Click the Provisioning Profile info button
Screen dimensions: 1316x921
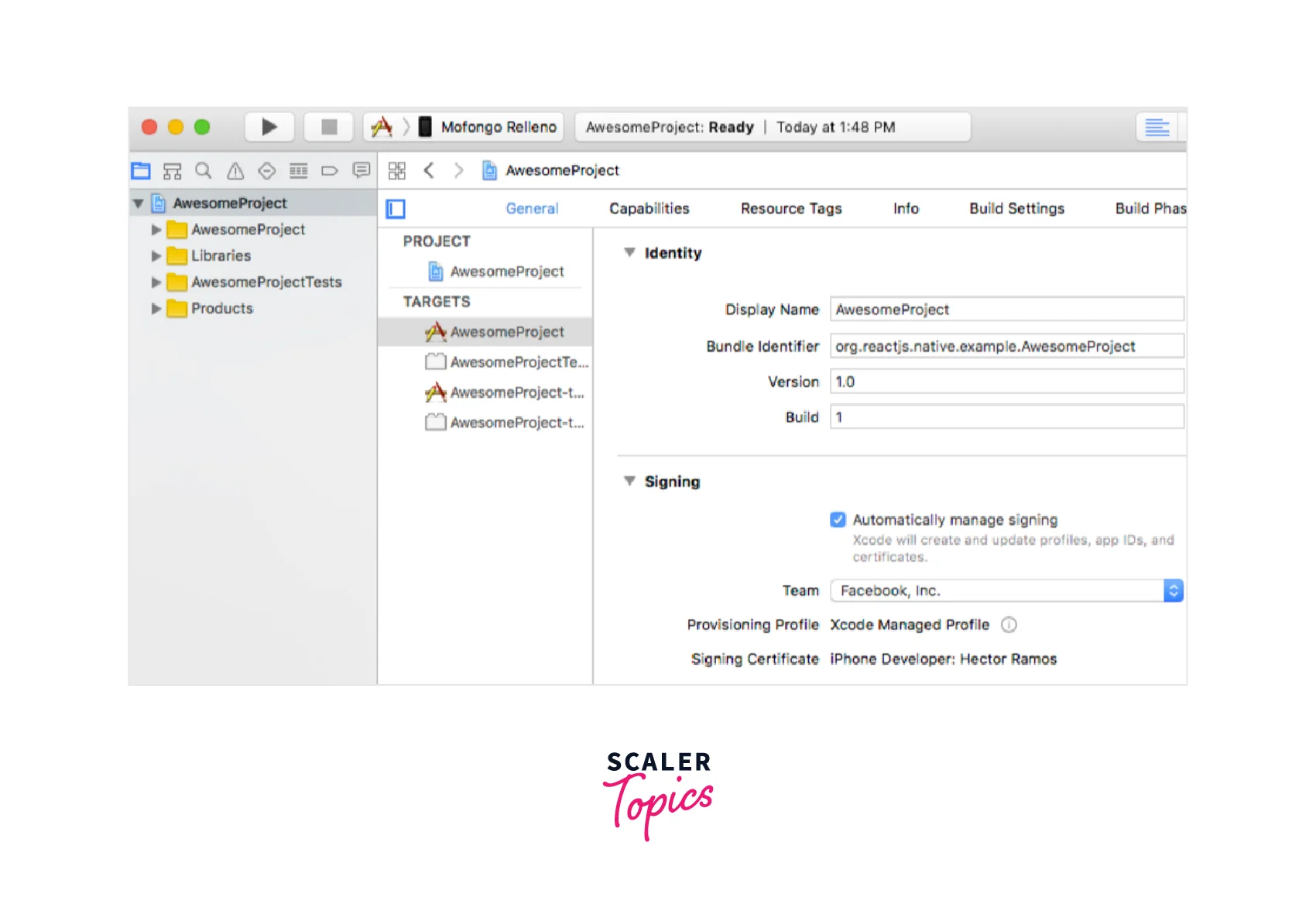1009,625
